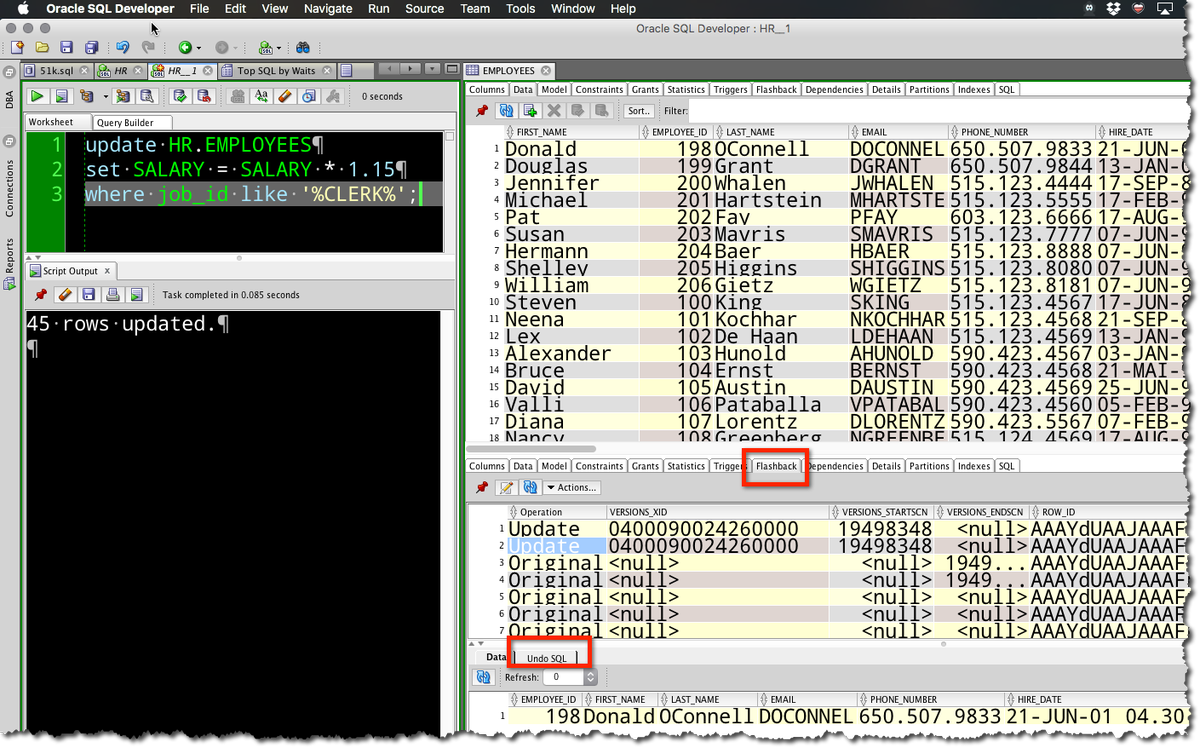
Task: Click the Apple menu icon
Action: pyautogui.click(x=22, y=8)
